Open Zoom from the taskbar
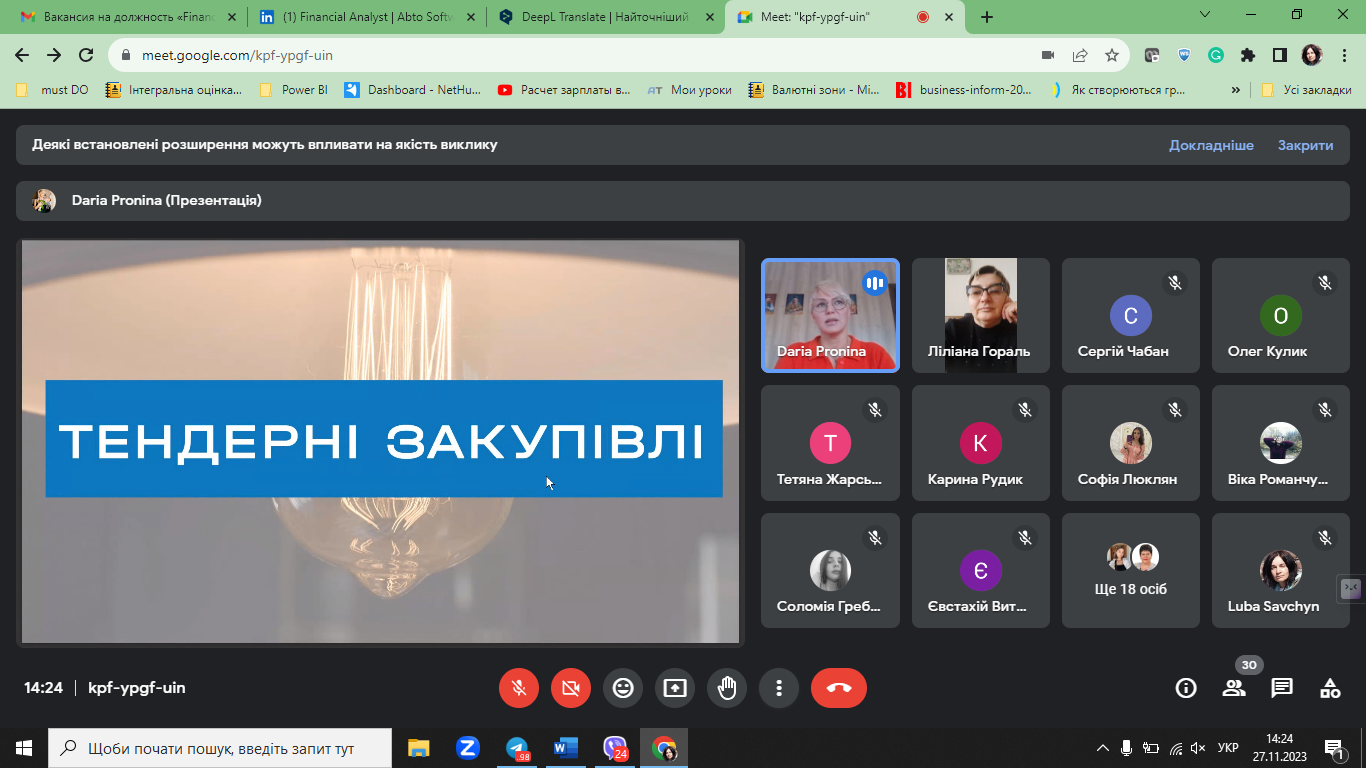 coord(467,747)
